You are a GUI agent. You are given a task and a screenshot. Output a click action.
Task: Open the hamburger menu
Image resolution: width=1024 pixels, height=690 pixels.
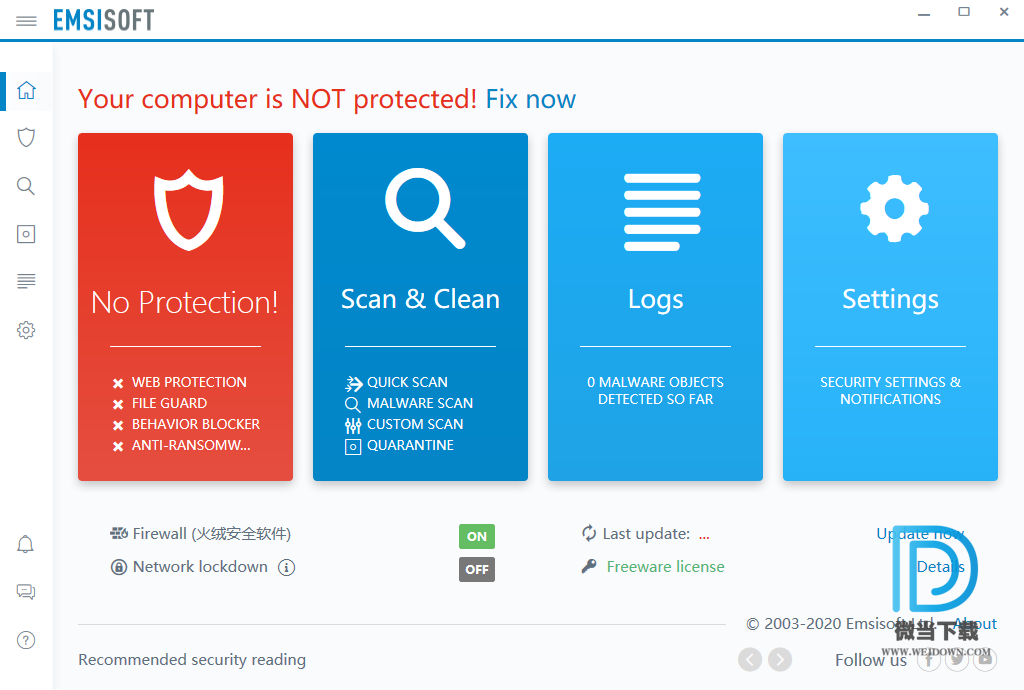pos(26,22)
